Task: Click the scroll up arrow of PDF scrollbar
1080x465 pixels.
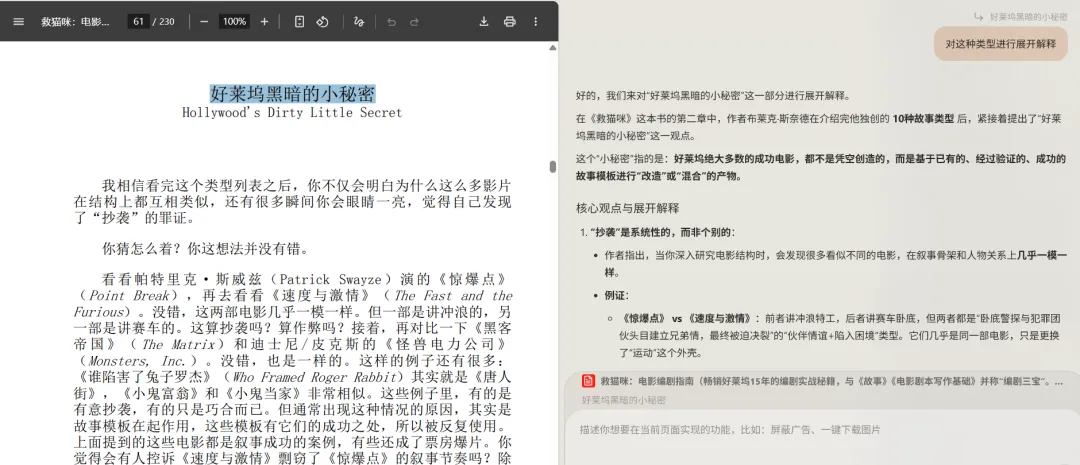Action: click(552, 48)
